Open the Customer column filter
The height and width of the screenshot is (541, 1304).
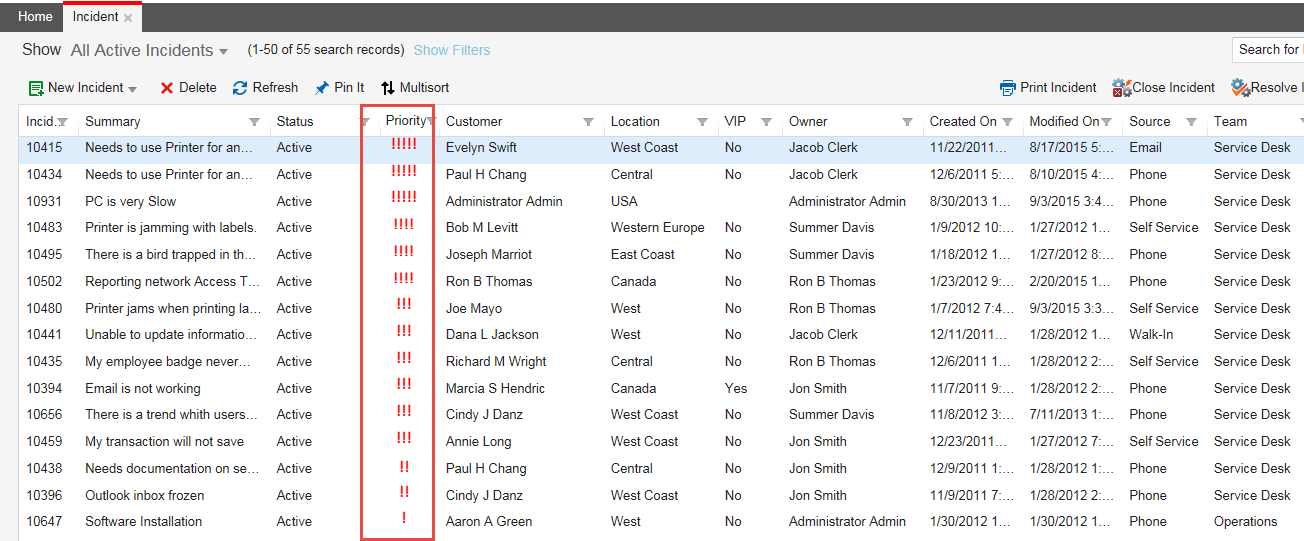tap(588, 122)
